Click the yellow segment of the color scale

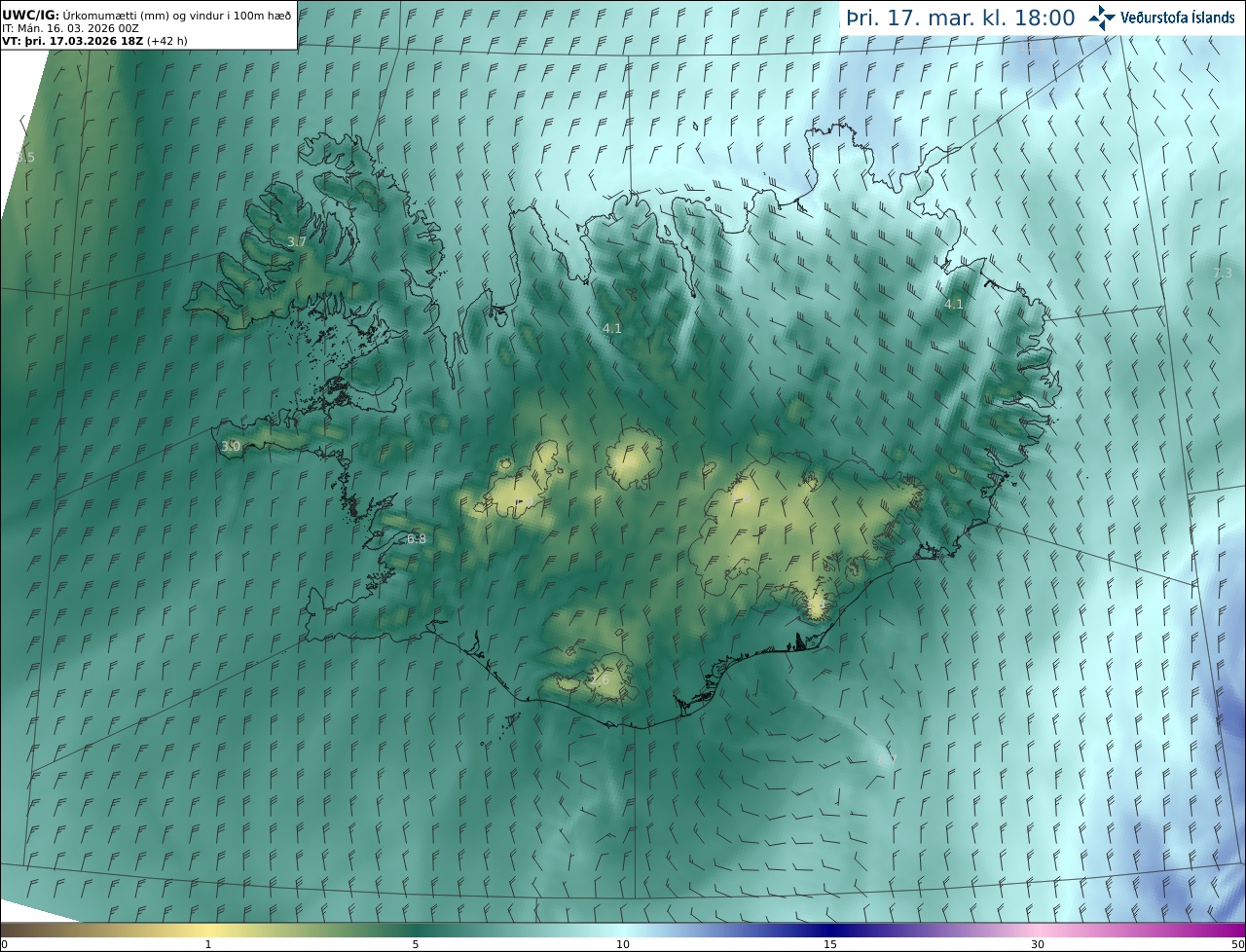[209, 931]
